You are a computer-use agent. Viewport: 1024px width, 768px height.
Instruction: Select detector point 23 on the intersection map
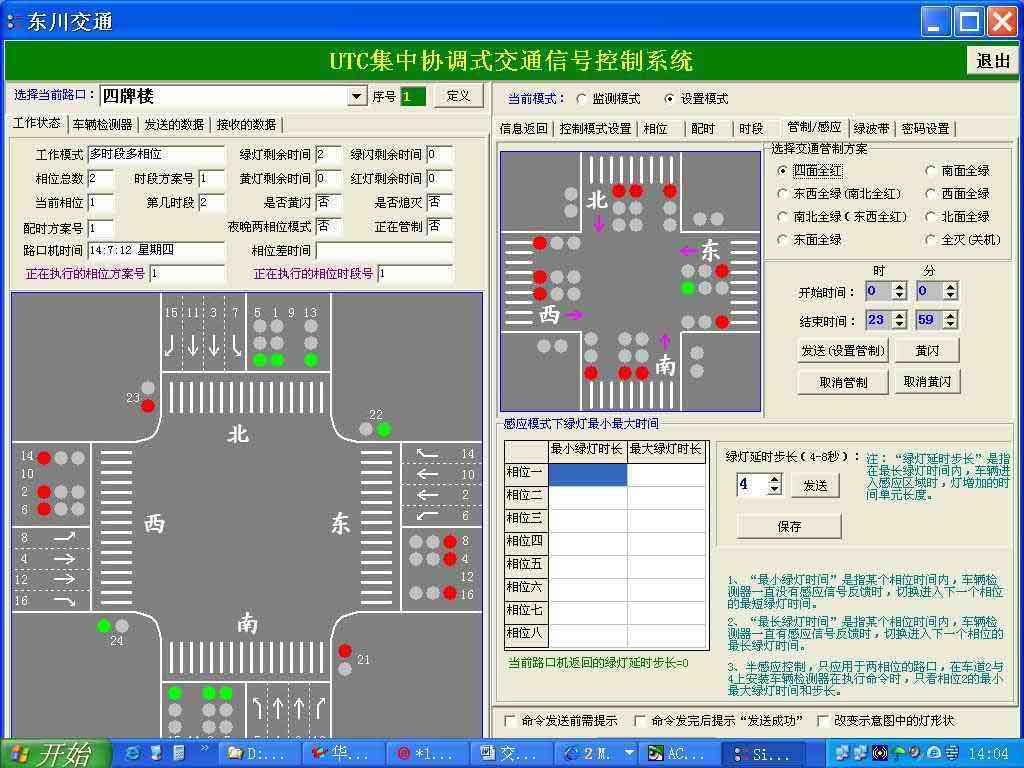click(x=147, y=404)
